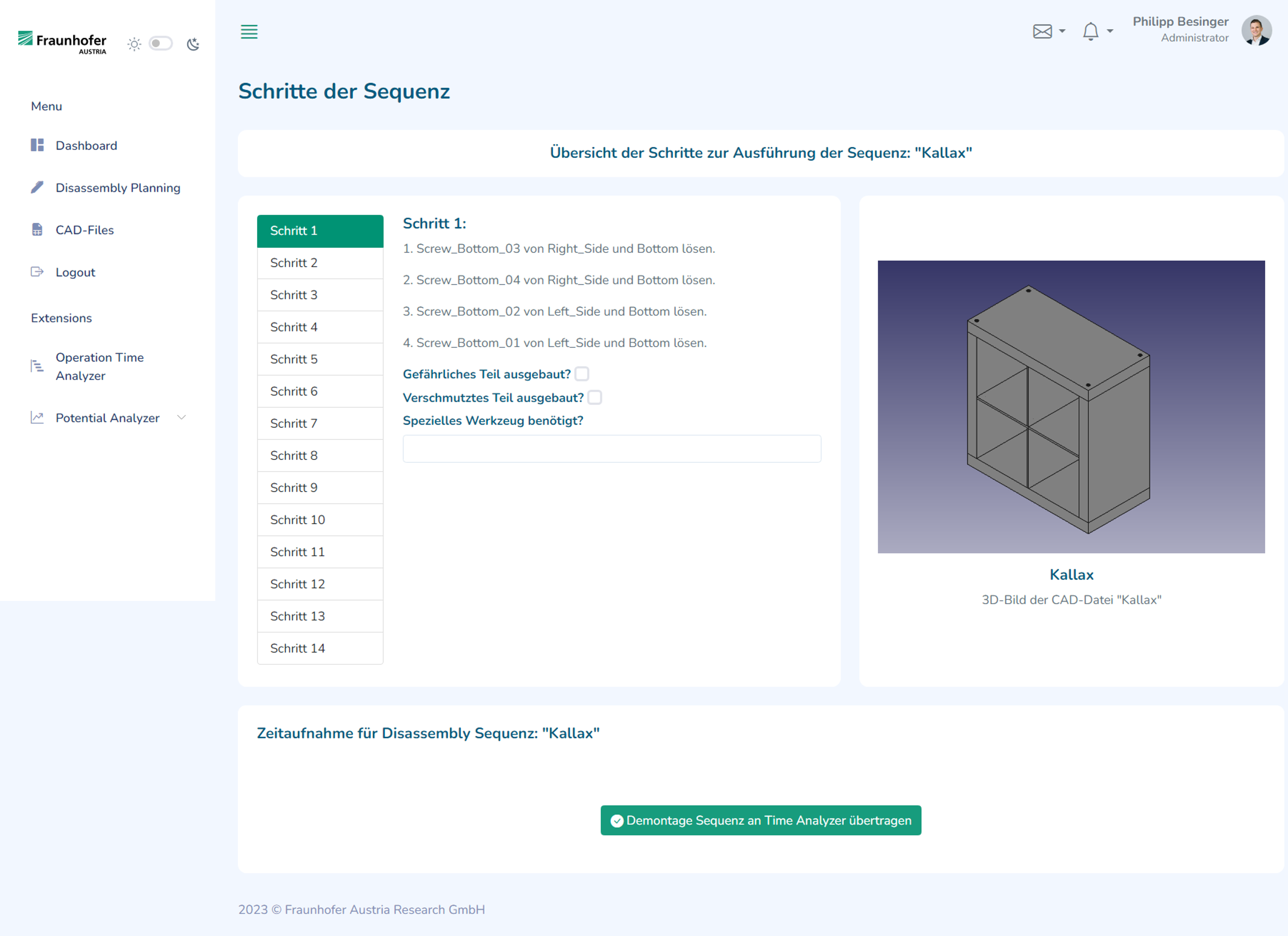Screen dimensions: 1288x936
Task: Select the Schritt 2 tab
Action: pyautogui.click(x=320, y=263)
